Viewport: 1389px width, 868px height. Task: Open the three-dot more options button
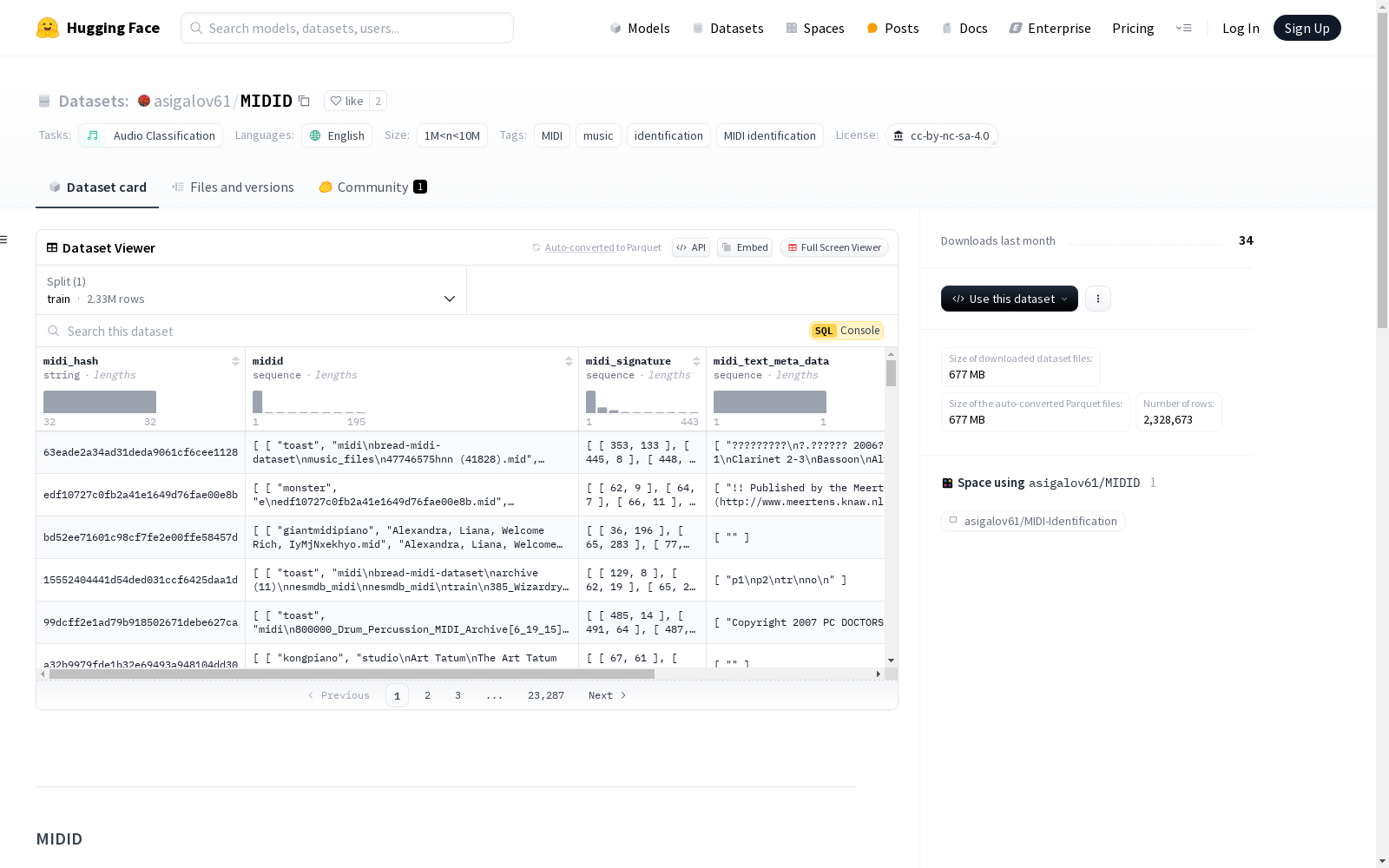pos(1098,299)
